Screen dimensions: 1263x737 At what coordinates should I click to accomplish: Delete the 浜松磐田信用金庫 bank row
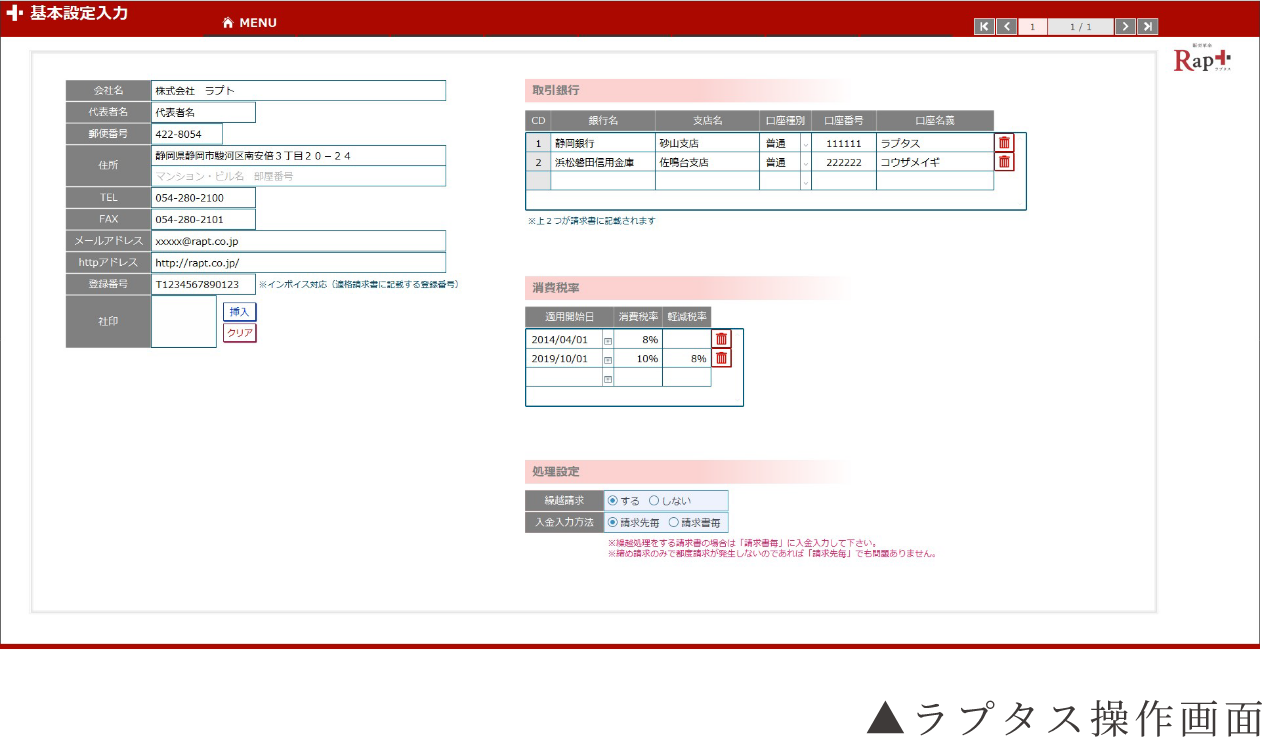point(1004,162)
